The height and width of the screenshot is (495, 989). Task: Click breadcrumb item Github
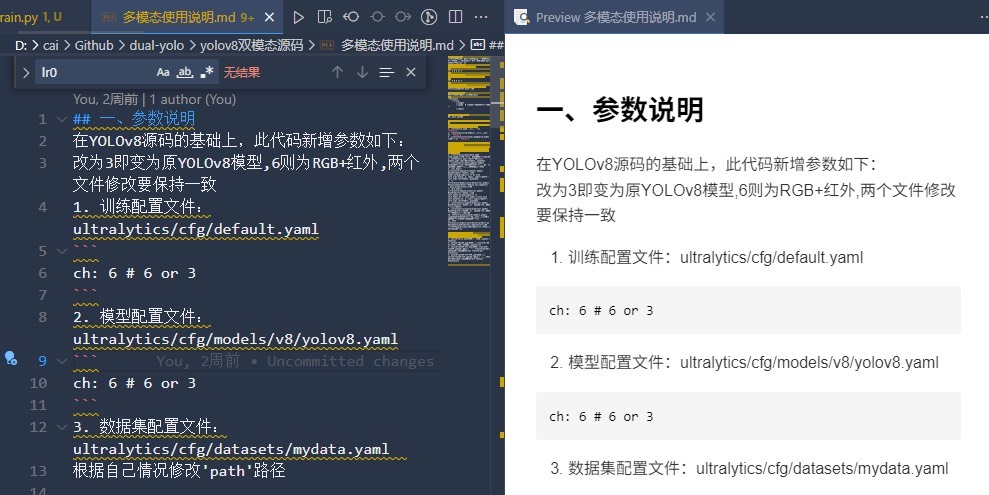point(94,45)
